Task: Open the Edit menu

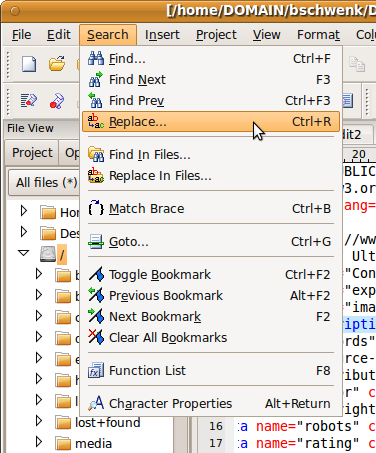Action: coord(59,35)
